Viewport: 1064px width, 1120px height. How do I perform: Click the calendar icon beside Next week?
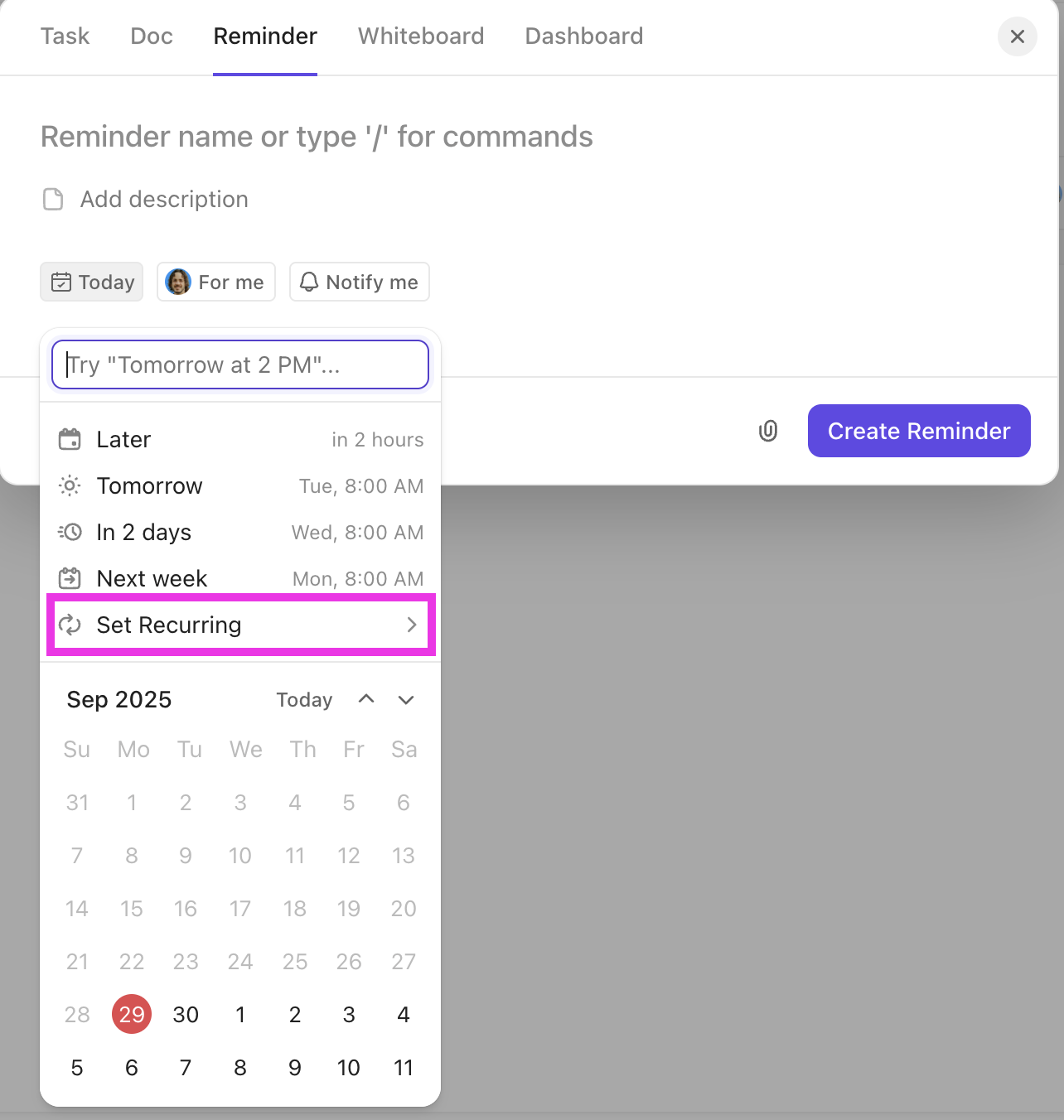[70, 577]
